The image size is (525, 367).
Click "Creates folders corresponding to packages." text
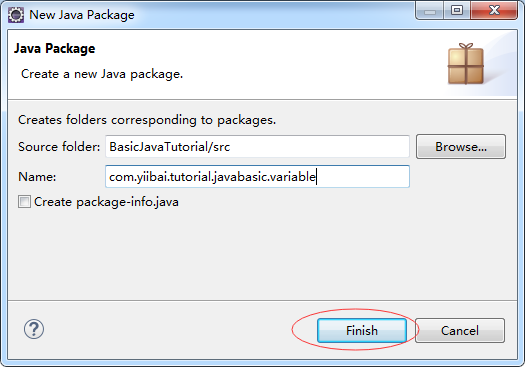pos(147,120)
